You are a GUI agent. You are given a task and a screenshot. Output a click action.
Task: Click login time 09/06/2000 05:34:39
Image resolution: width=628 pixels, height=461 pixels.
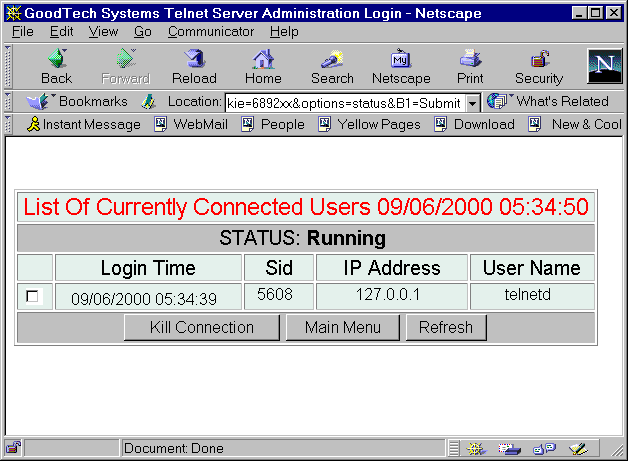coord(144,299)
